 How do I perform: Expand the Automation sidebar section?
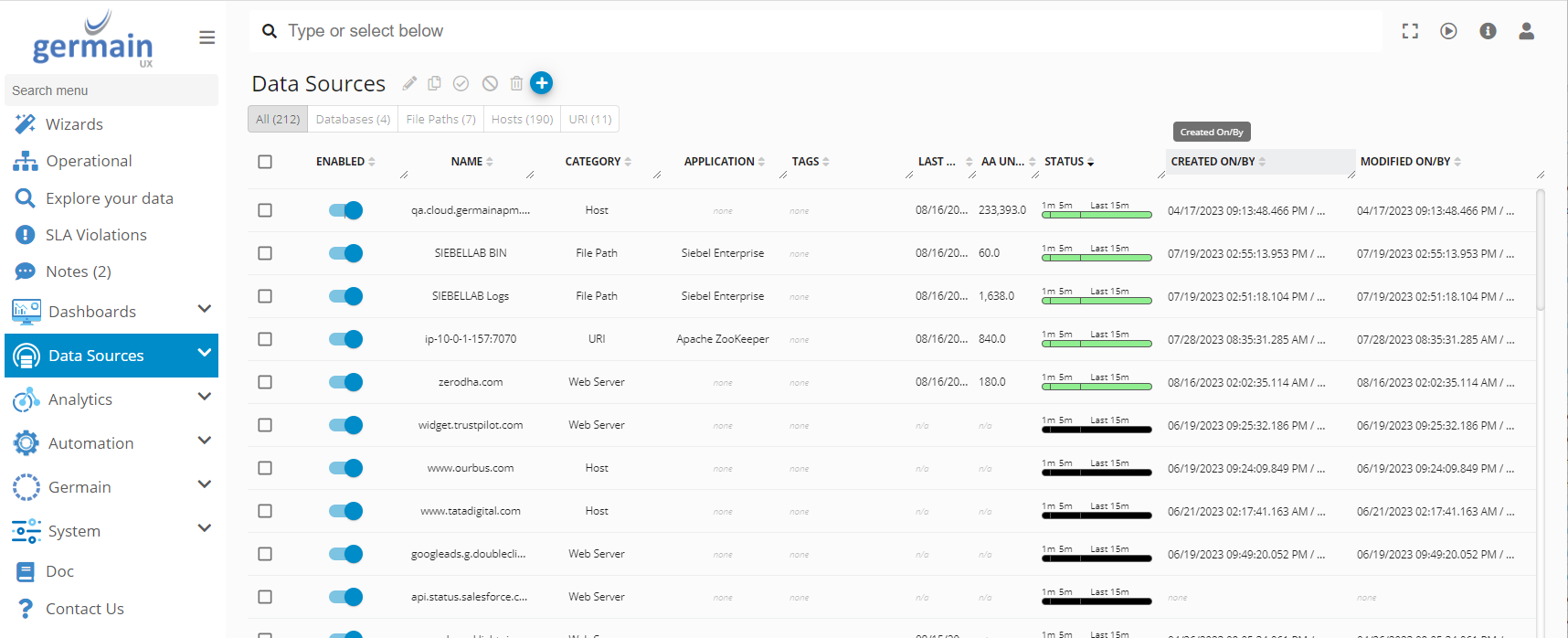[205, 441]
